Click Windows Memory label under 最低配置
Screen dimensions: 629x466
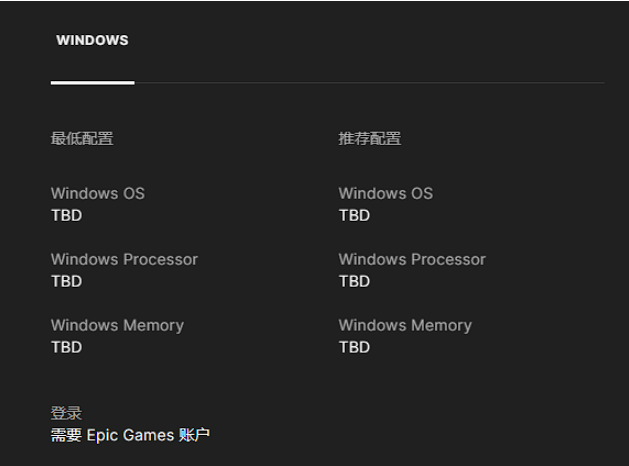[x=117, y=325]
